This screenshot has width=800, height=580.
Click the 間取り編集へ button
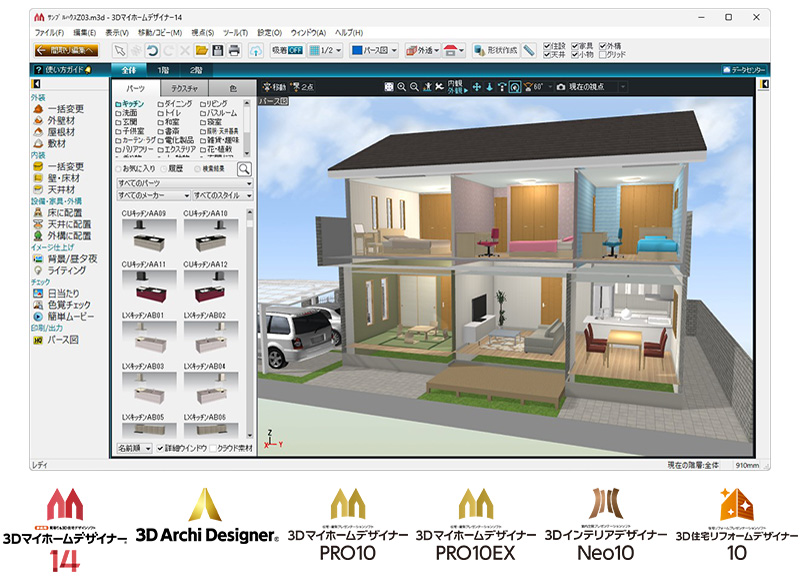(65, 49)
